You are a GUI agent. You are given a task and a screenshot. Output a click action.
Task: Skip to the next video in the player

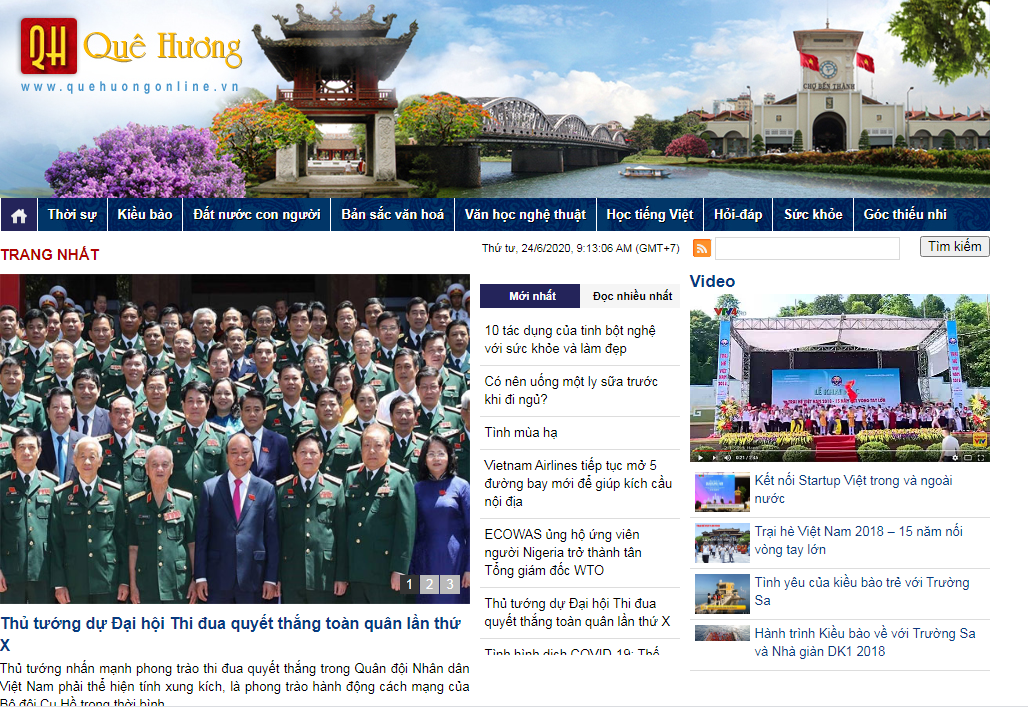tap(714, 458)
